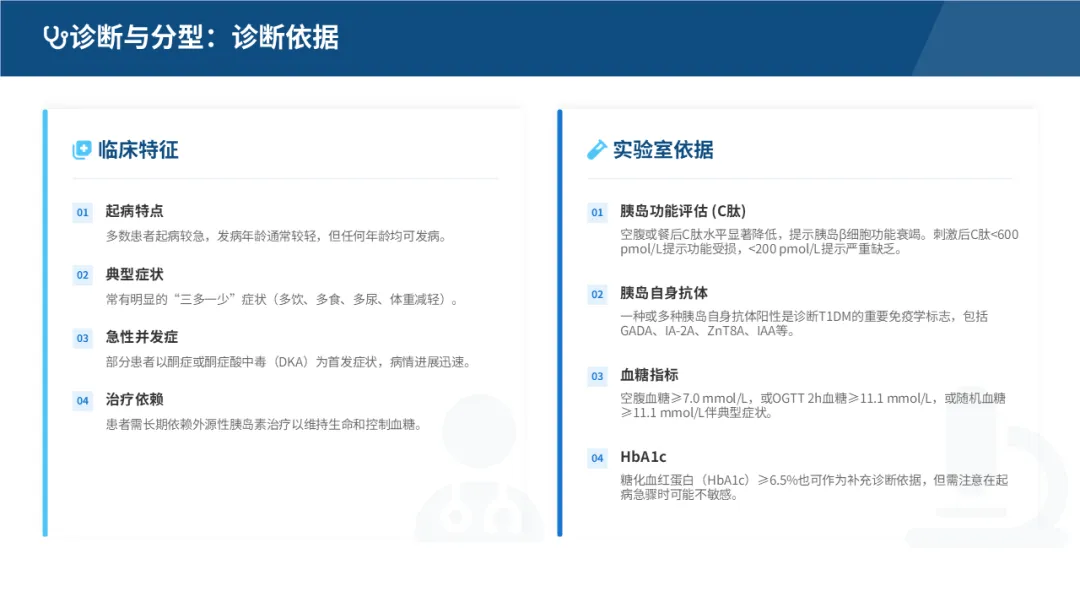
Task: Click the text listing GADA、IA-2A、ZnT8A、IAA
Action: click(804, 324)
